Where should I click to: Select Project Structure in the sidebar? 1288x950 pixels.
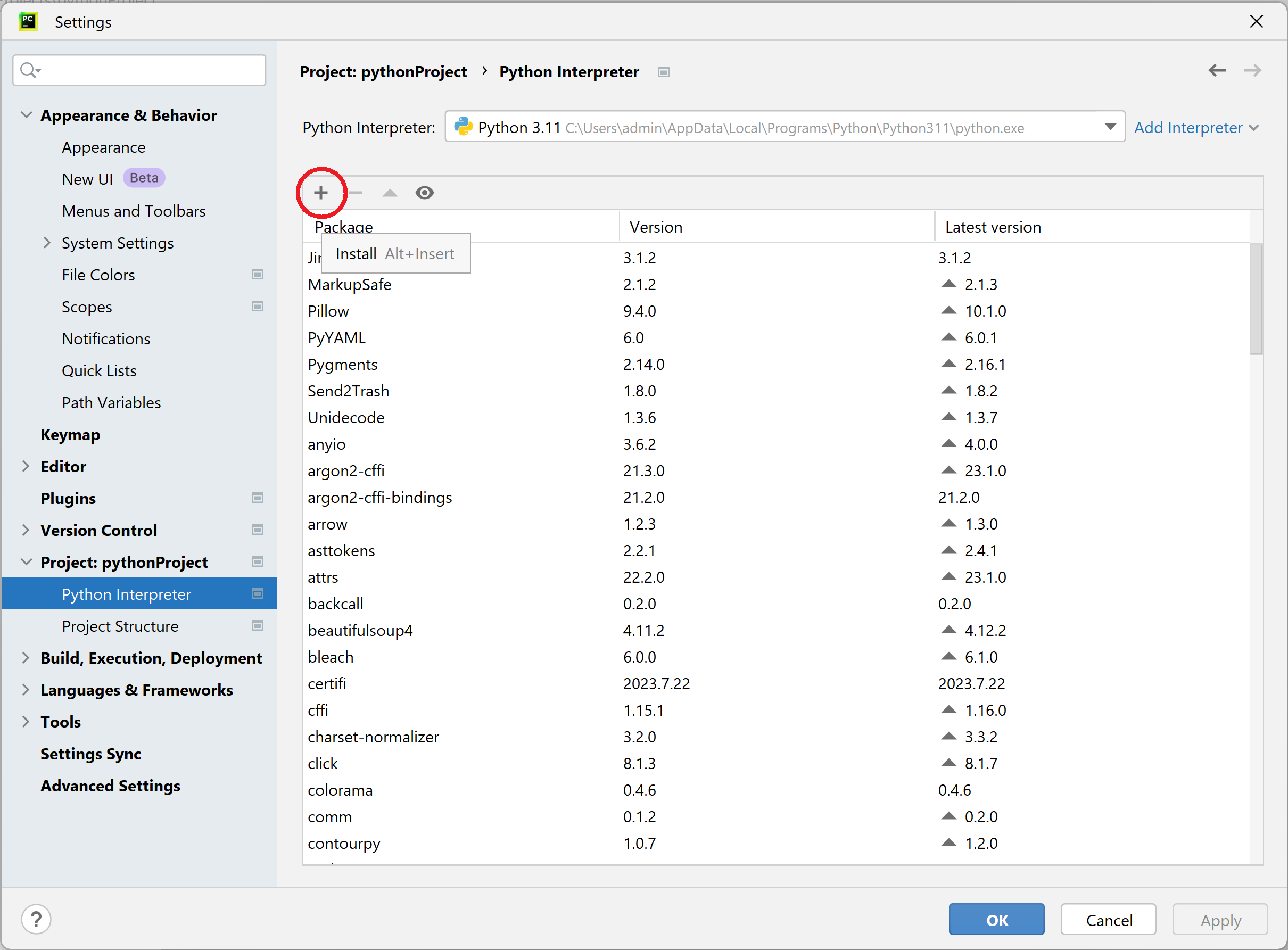pyautogui.click(x=120, y=626)
